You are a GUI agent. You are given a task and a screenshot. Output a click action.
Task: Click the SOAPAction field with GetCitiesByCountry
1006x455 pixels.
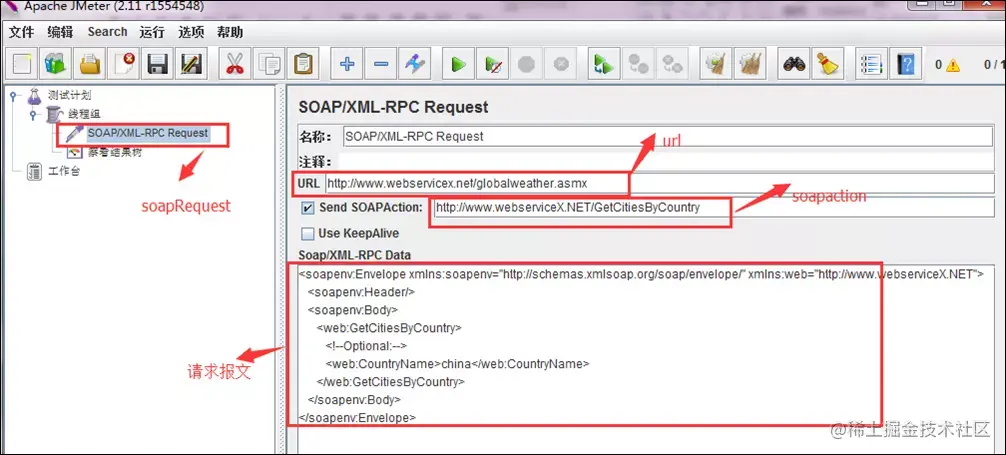[713, 208]
